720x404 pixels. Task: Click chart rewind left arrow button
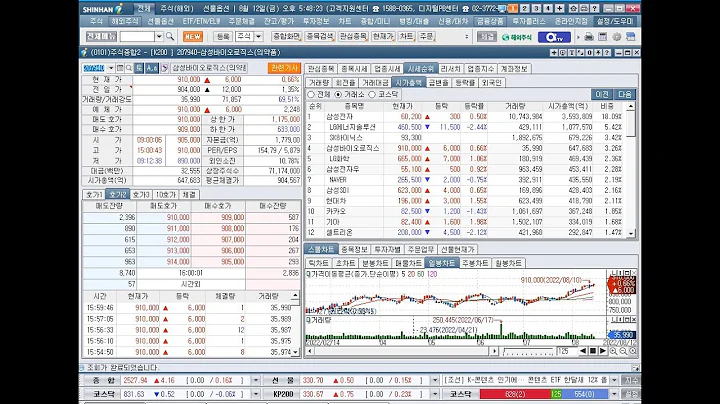tap(583, 351)
